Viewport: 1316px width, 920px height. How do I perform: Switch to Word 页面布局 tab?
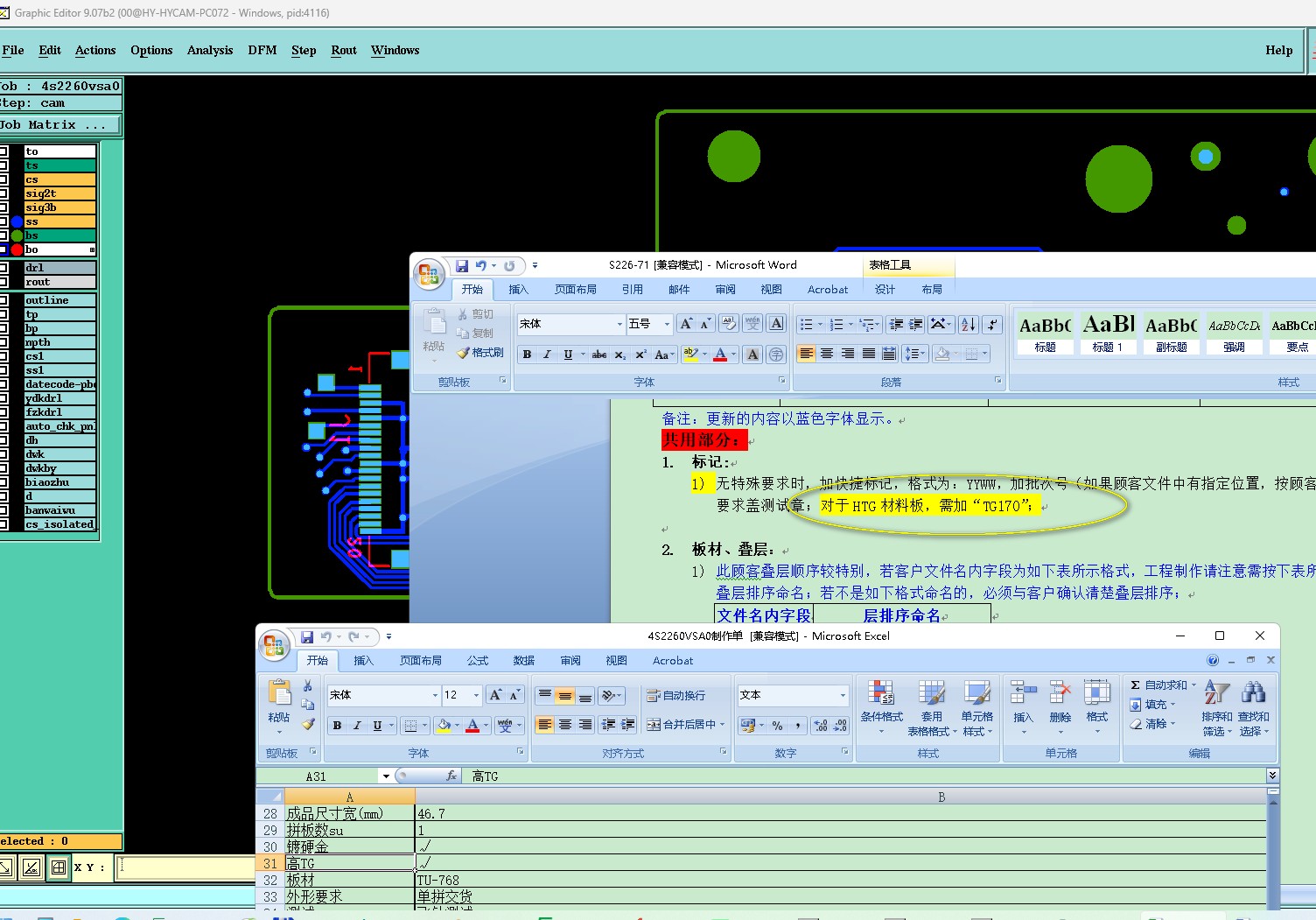click(575, 290)
